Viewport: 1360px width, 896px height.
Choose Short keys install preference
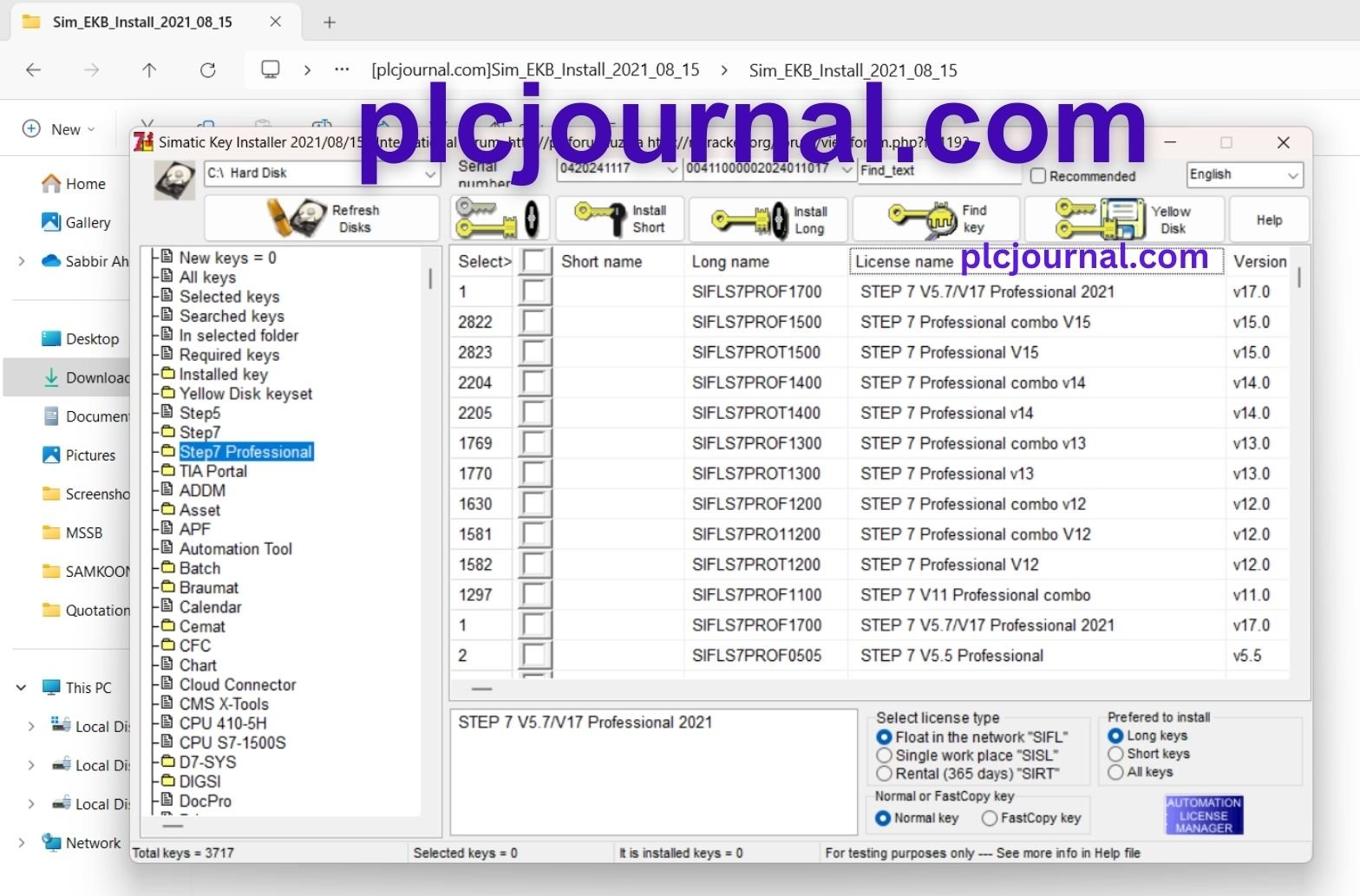1115,754
